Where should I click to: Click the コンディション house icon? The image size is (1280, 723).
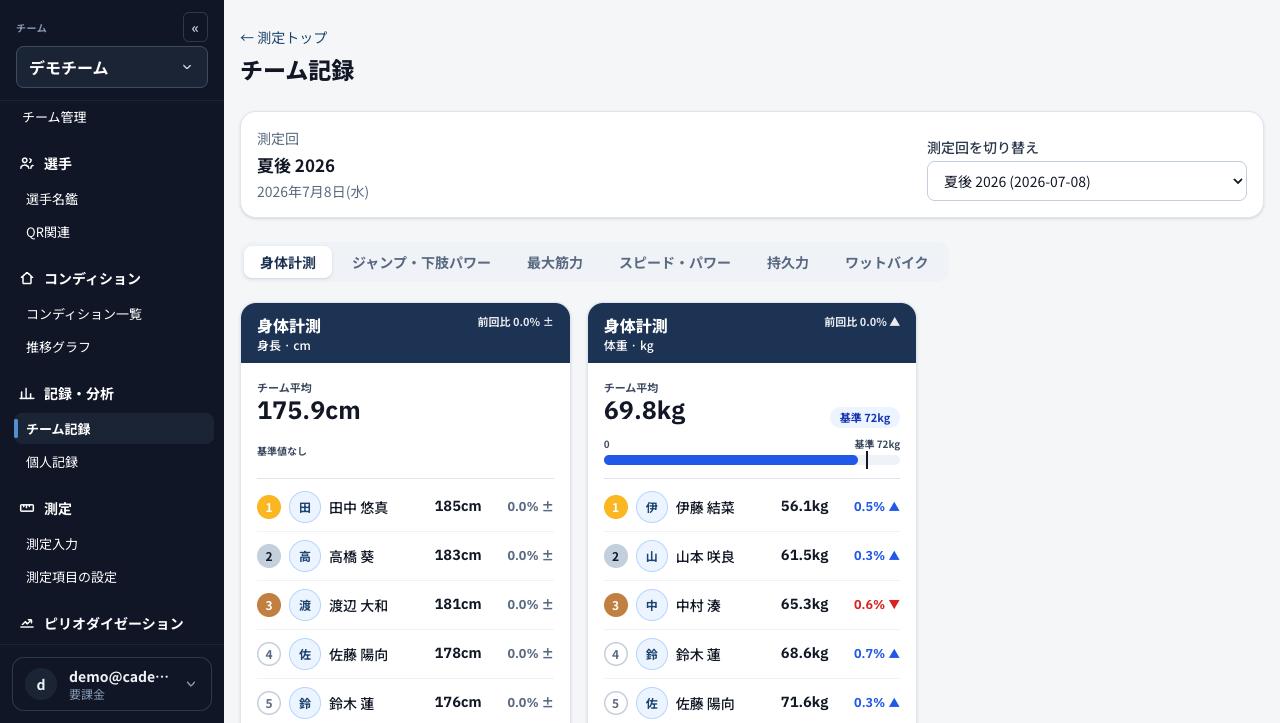(27, 278)
